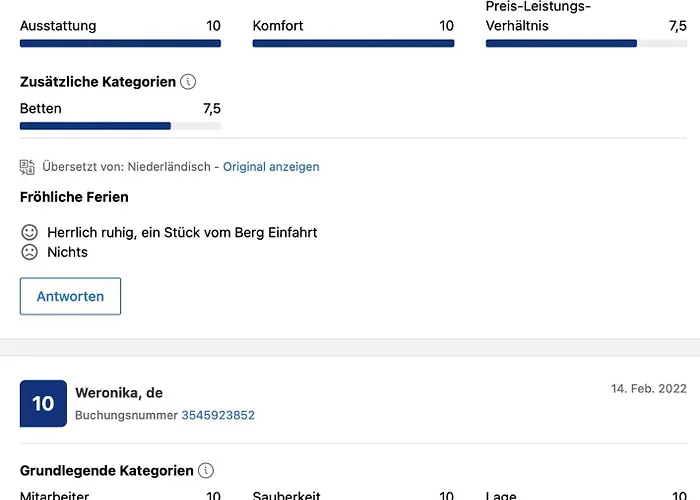Click the Grundlegende Kategorien heading
This screenshot has width=700, height=500.
[107, 470]
